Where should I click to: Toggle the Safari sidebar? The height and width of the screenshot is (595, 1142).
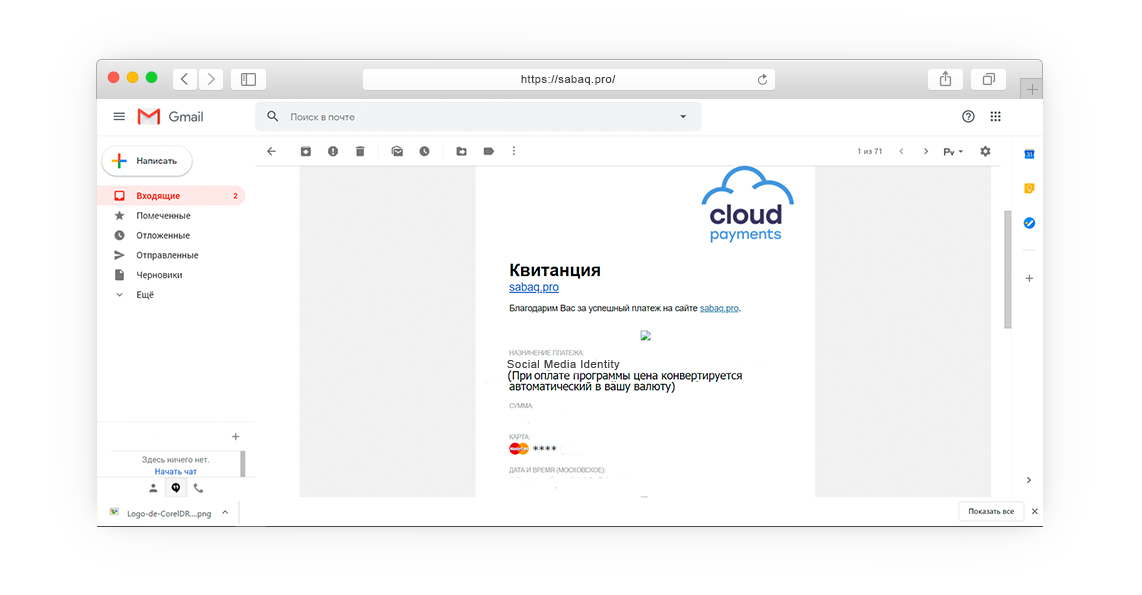pyautogui.click(x=248, y=79)
